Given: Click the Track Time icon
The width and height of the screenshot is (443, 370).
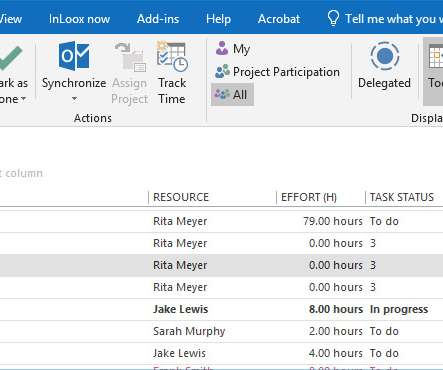Looking at the screenshot, I should (172, 56).
